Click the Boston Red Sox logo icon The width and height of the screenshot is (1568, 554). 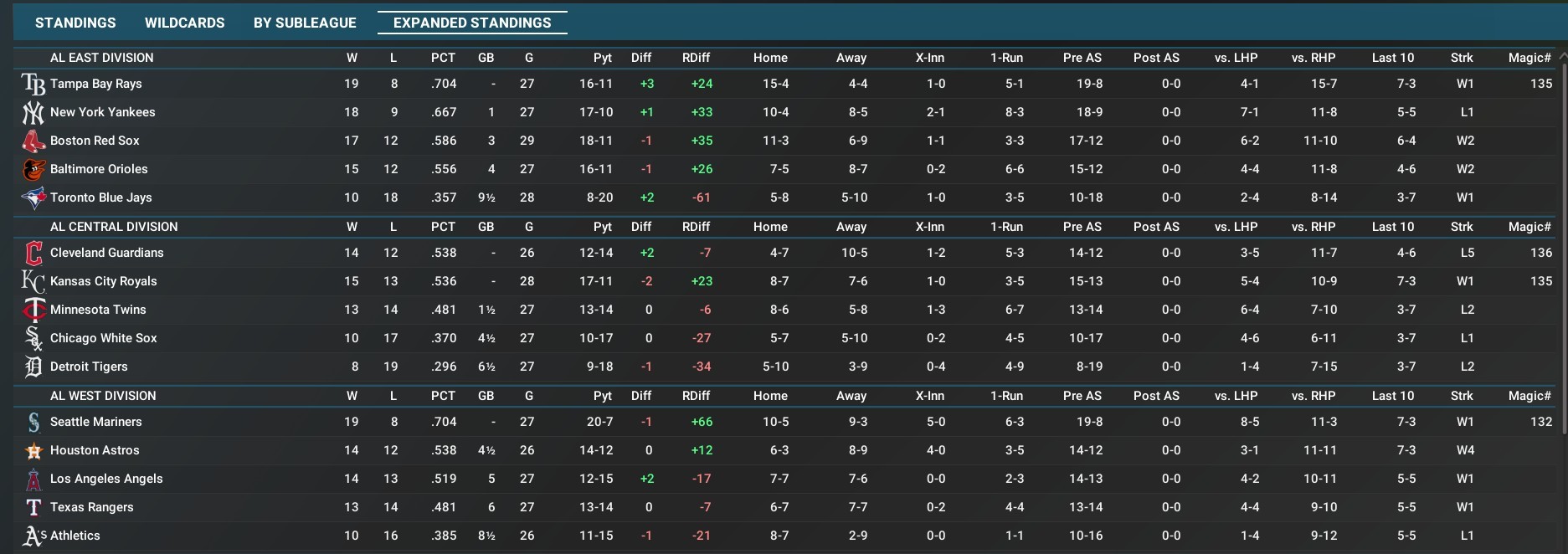click(x=33, y=141)
